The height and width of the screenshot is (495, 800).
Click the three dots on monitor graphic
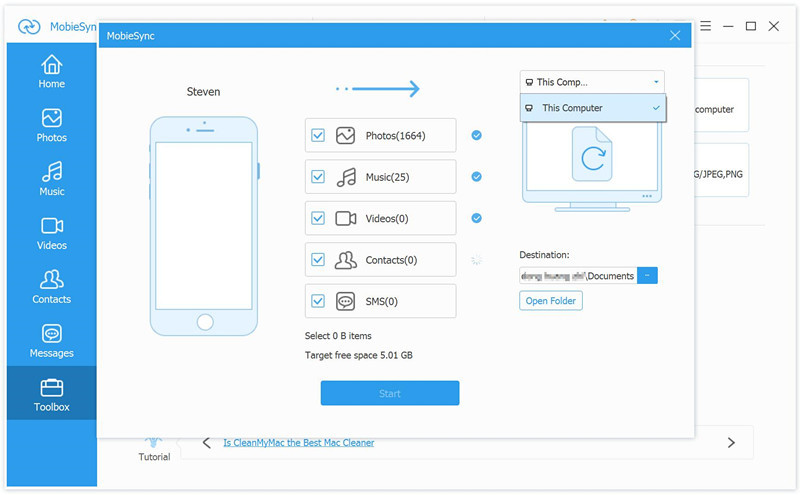pyautogui.click(x=647, y=196)
